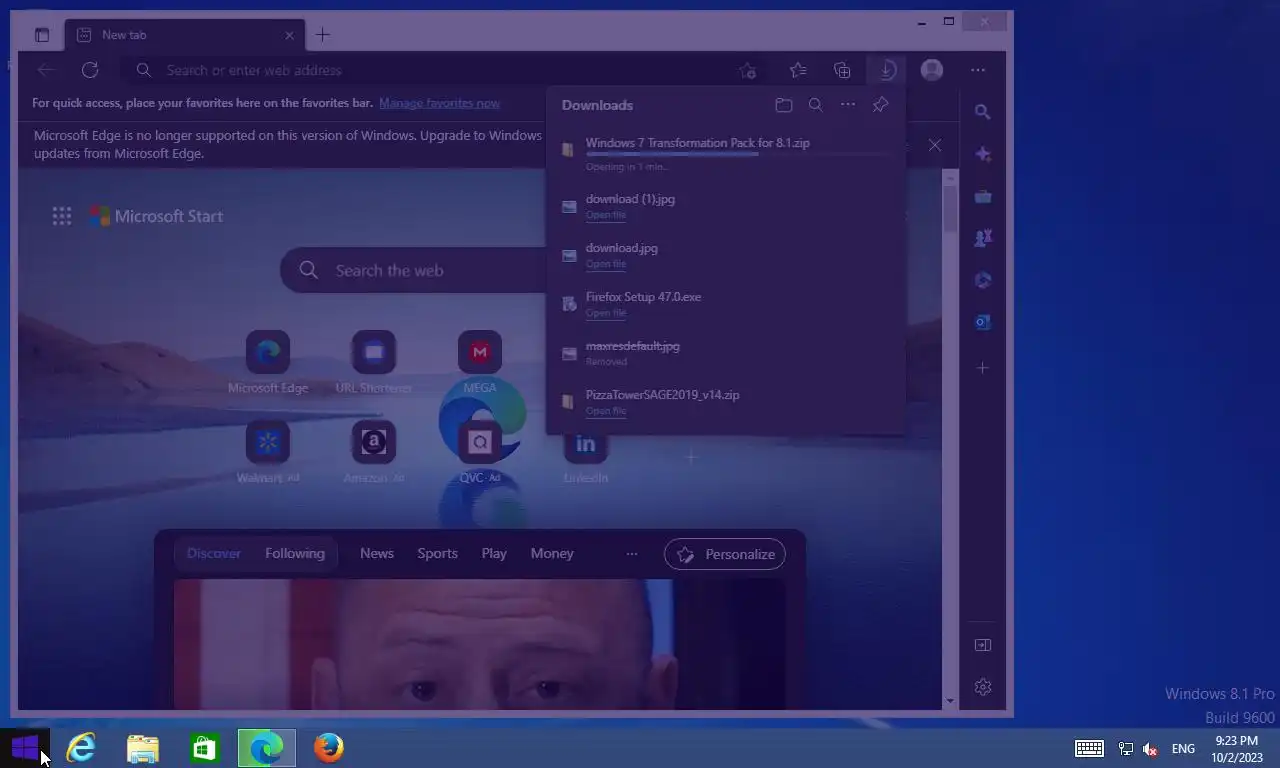The image size is (1280, 768).
Task: Open file link under download (1).jpg
Action: (x=606, y=215)
